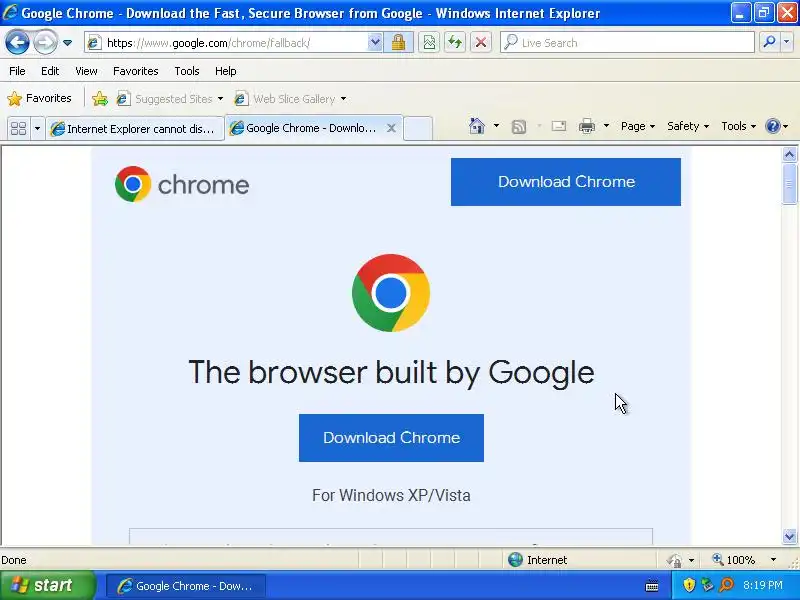800x600 pixels.
Task: Open the File menu
Action: pyautogui.click(x=17, y=71)
